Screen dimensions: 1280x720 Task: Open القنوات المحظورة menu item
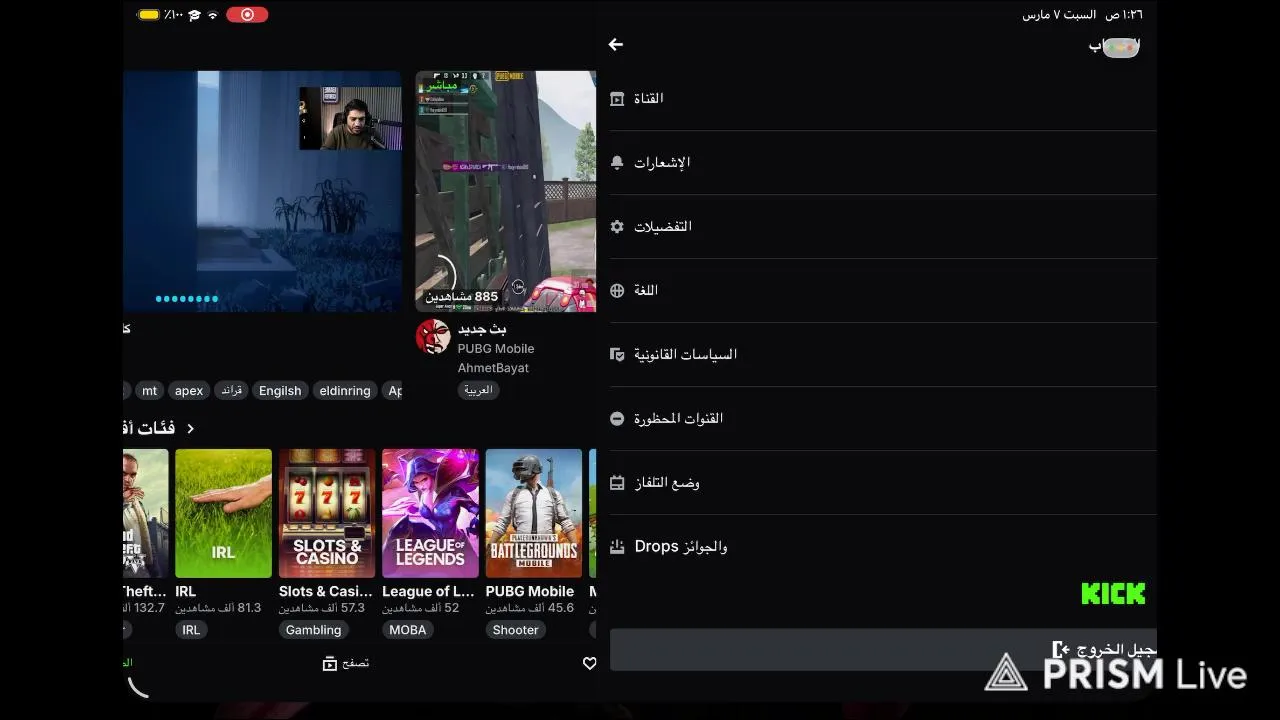[883, 419]
